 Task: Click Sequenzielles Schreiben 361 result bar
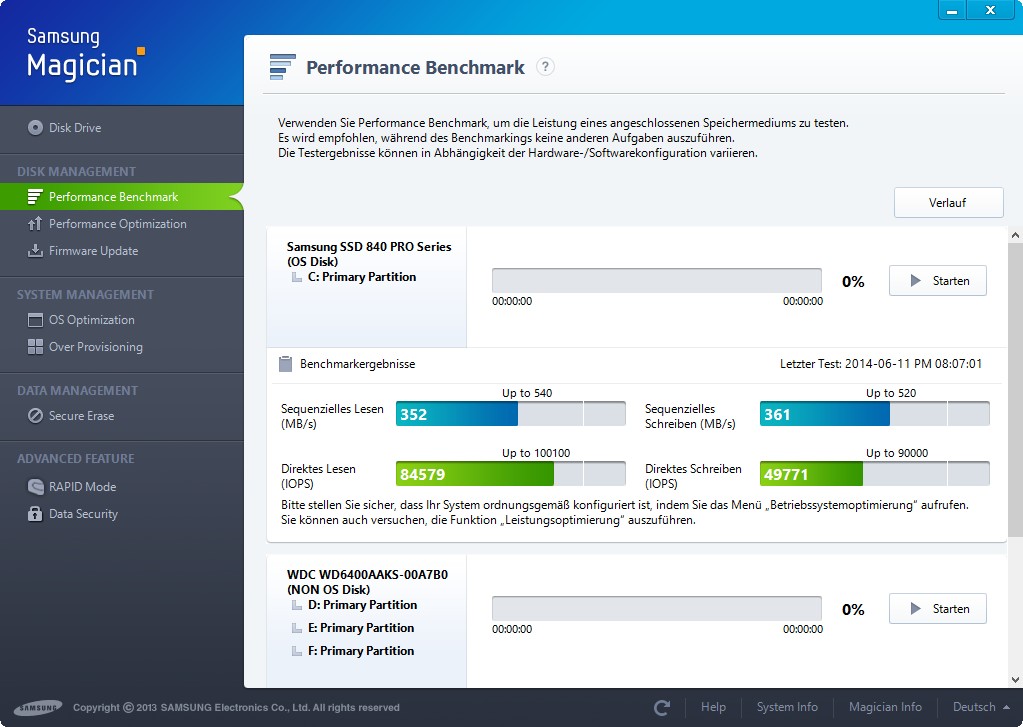pos(875,414)
